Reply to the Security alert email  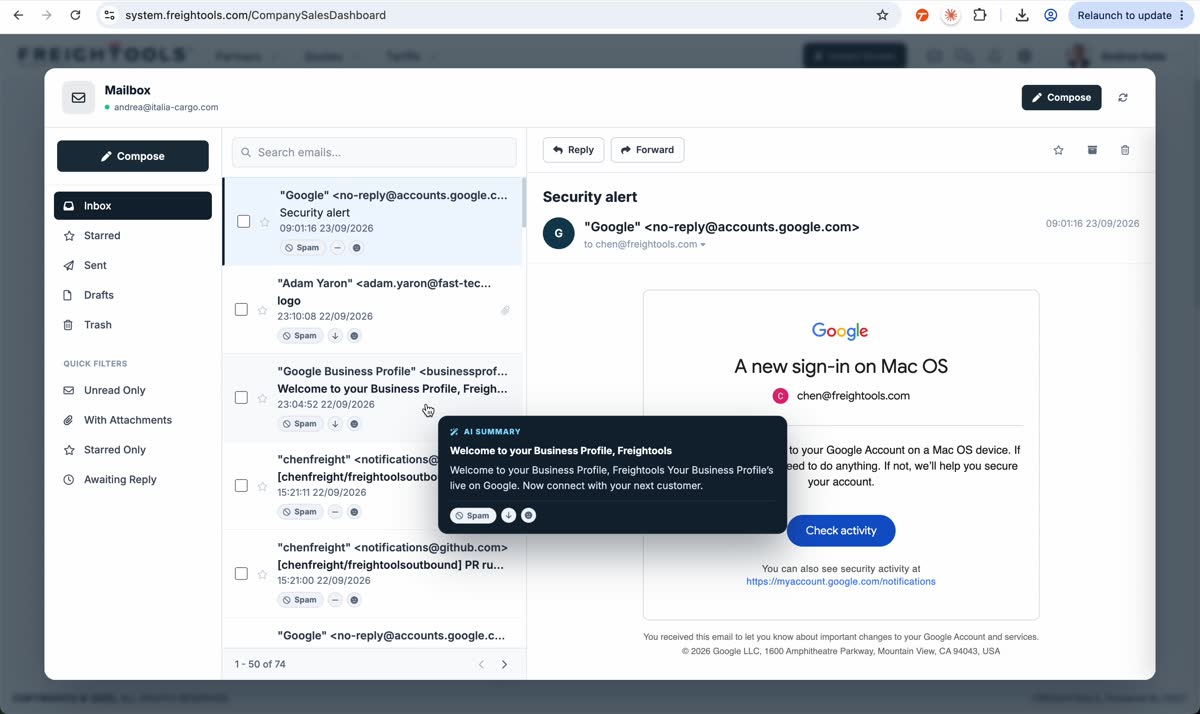tap(574, 150)
